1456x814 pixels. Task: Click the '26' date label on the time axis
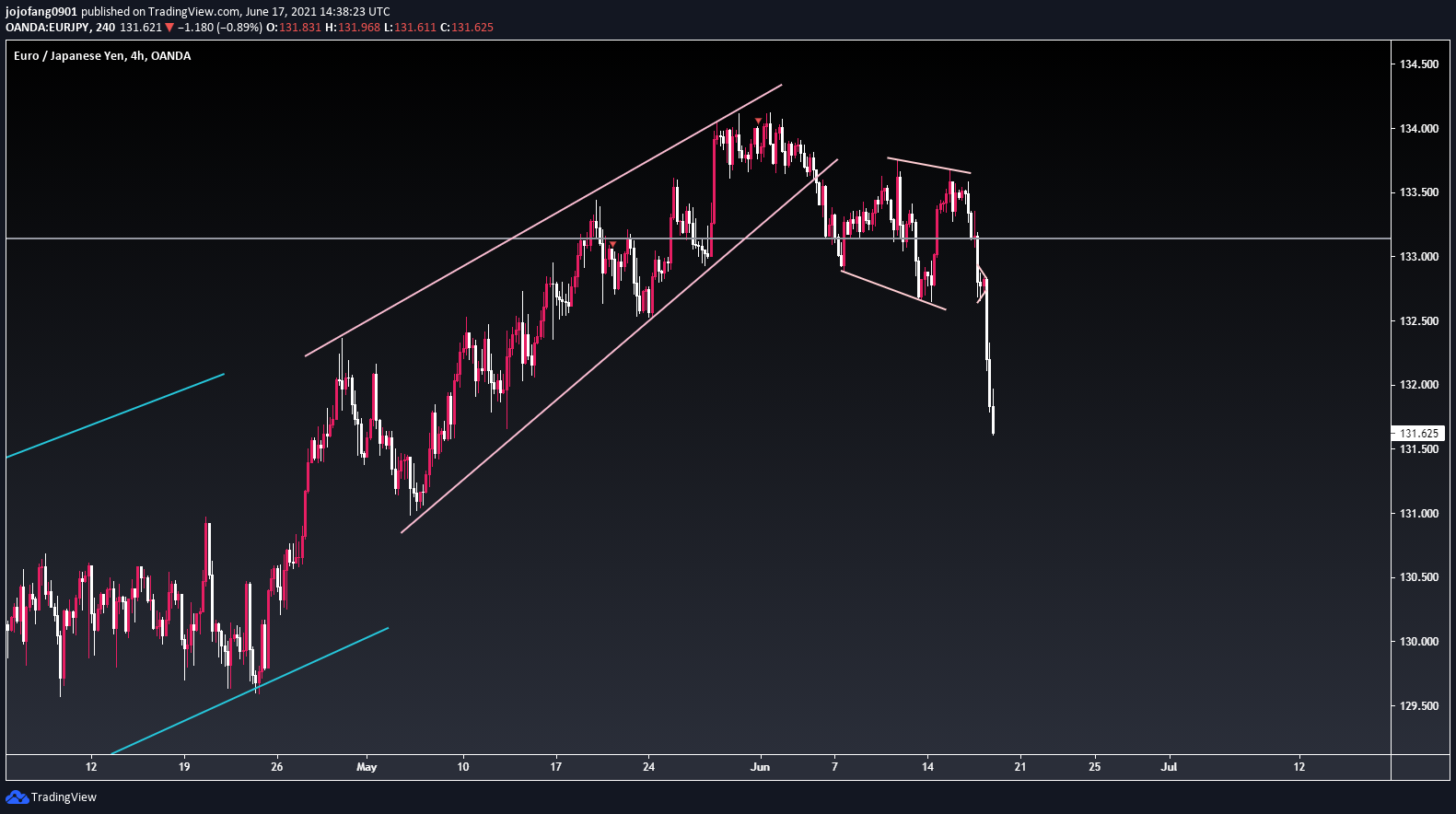tap(277, 767)
